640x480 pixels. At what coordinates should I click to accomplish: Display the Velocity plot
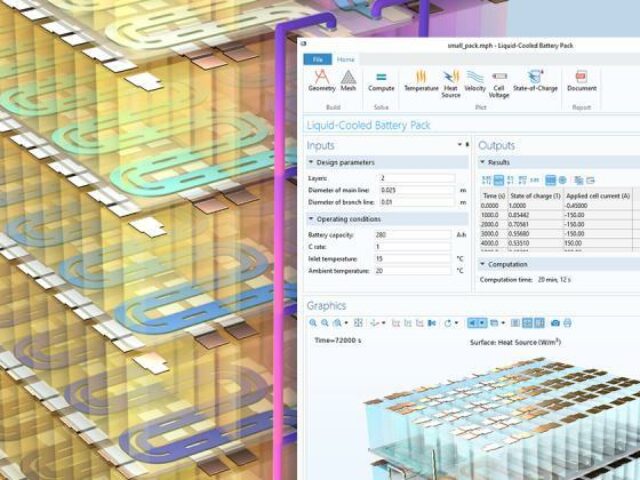pos(475,80)
